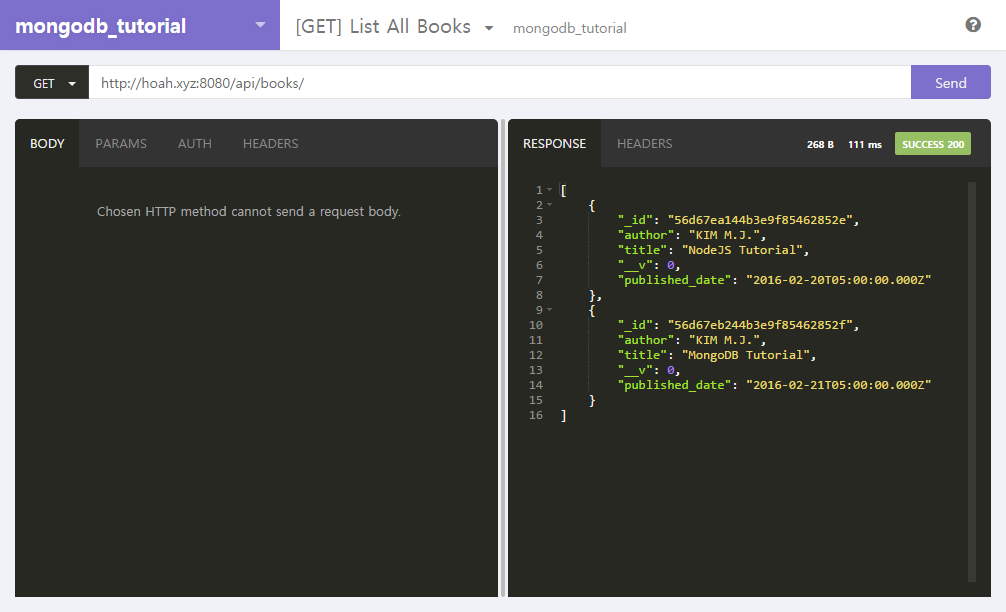The height and width of the screenshot is (612, 1006).
Task: Click the SUCCESS 200 status badge
Action: pyautogui.click(x=932, y=144)
